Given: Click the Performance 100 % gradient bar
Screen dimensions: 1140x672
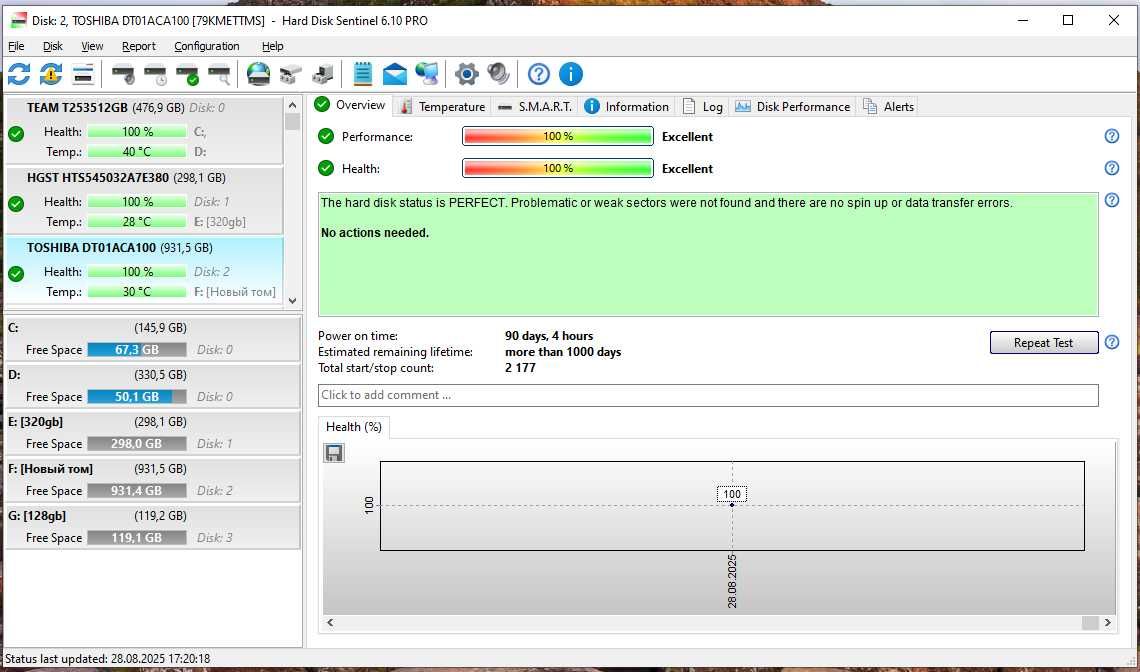Looking at the screenshot, I should coord(558,136).
